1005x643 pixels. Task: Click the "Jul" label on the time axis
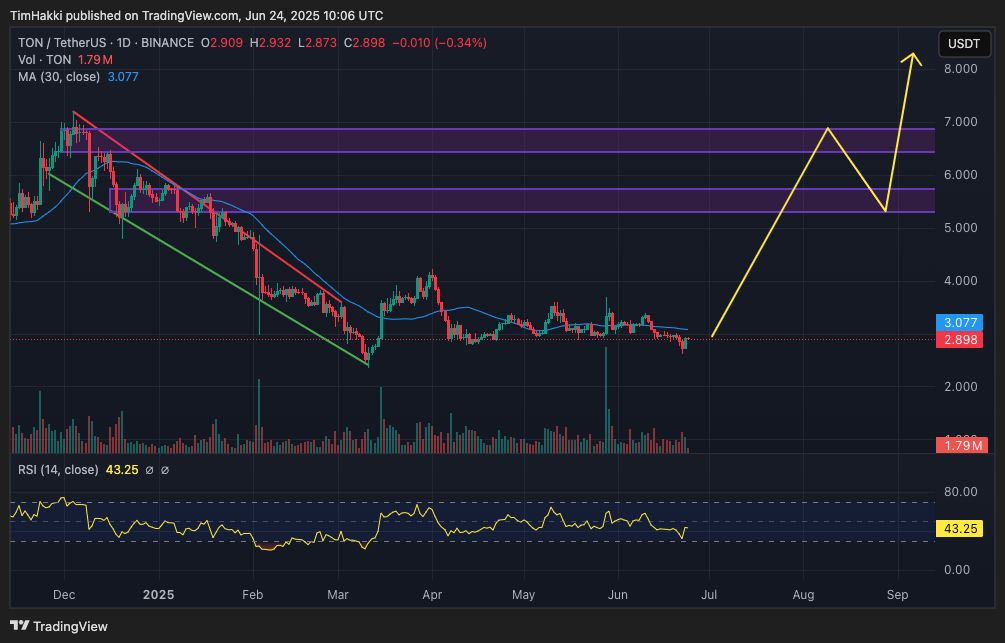click(709, 595)
